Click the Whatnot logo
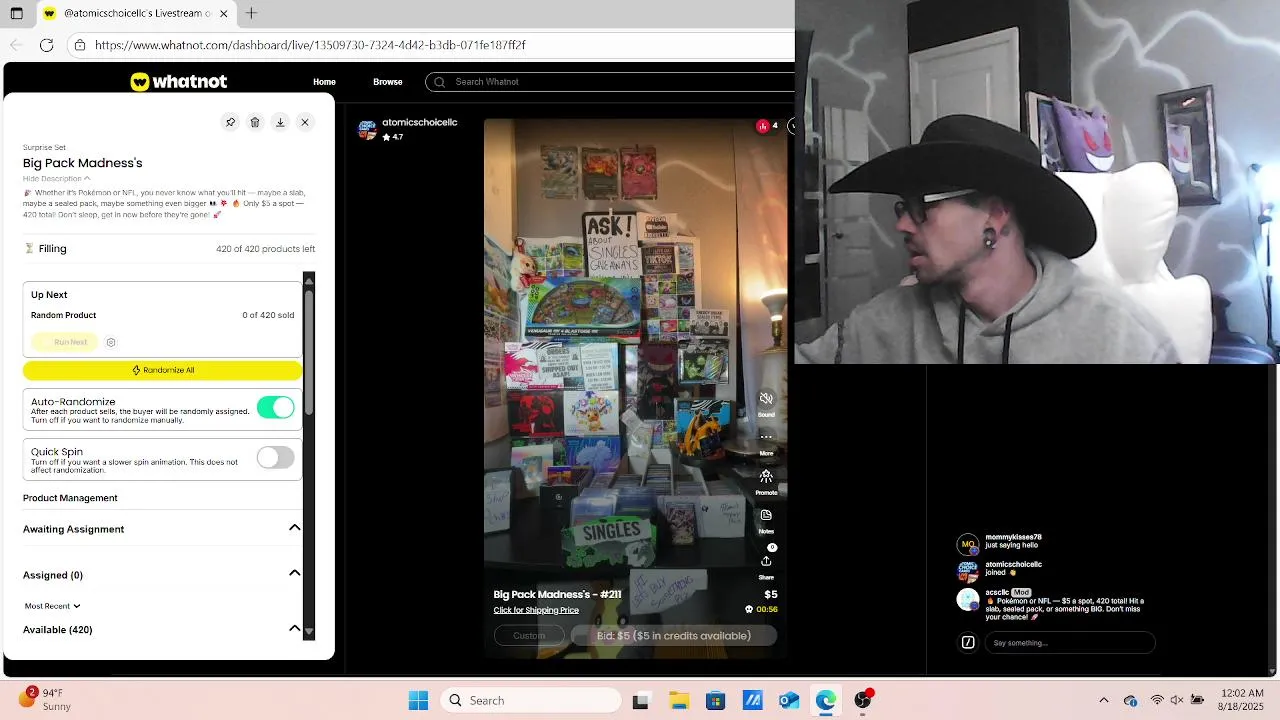The width and height of the screenshot is (1280, 720). pyautogui.click(x=179, y=82)
